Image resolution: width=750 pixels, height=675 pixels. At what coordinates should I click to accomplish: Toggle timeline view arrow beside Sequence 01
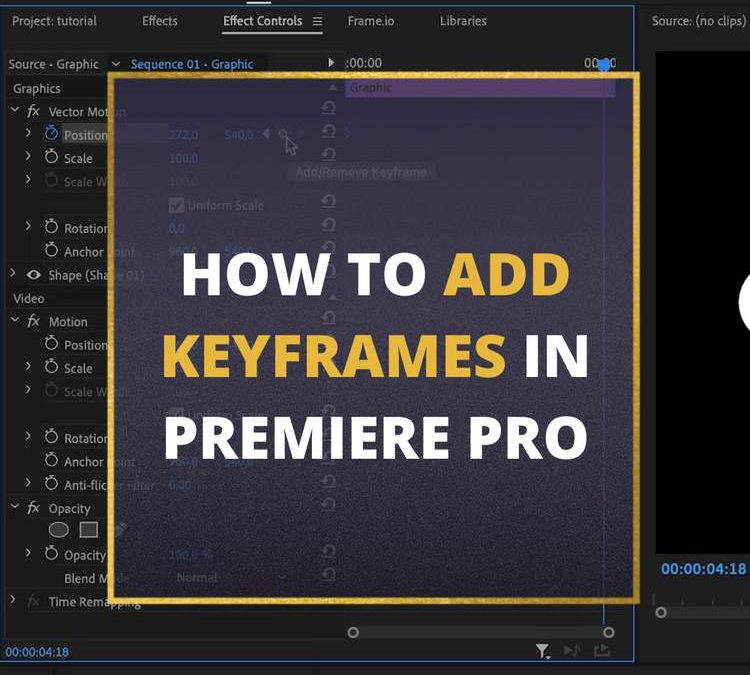(x=331, y=63)
